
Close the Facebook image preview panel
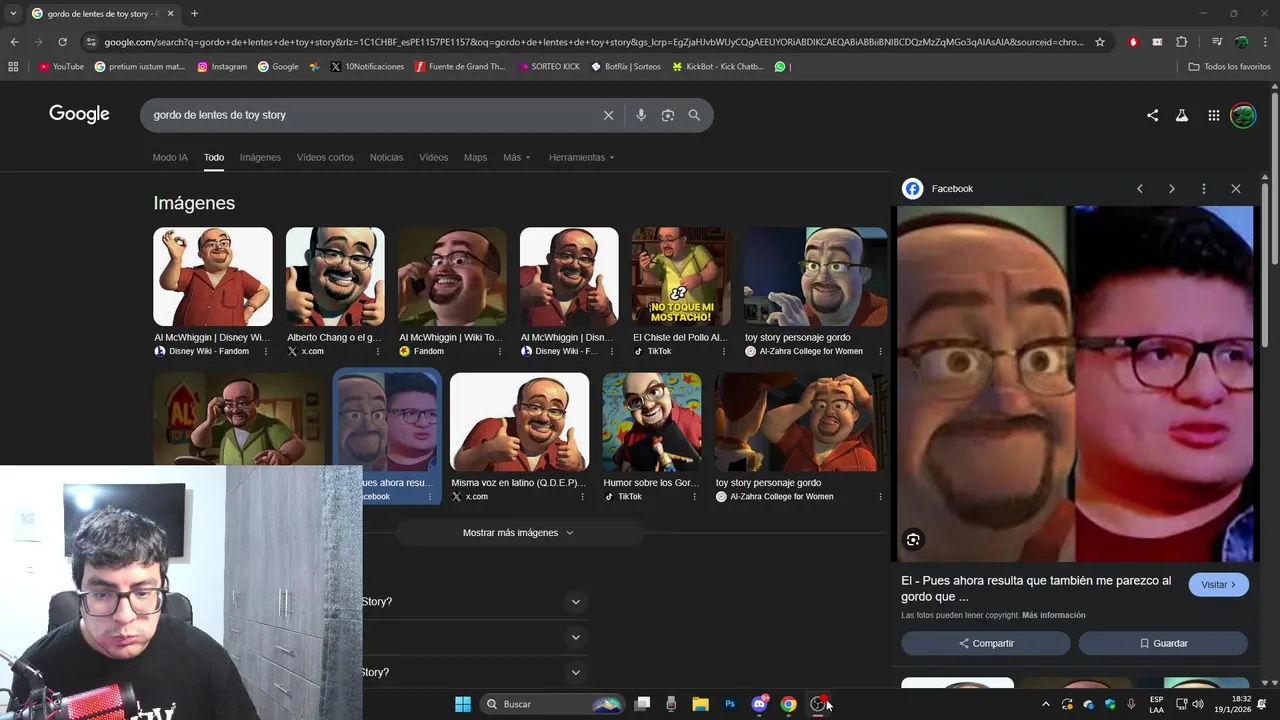1236,189
